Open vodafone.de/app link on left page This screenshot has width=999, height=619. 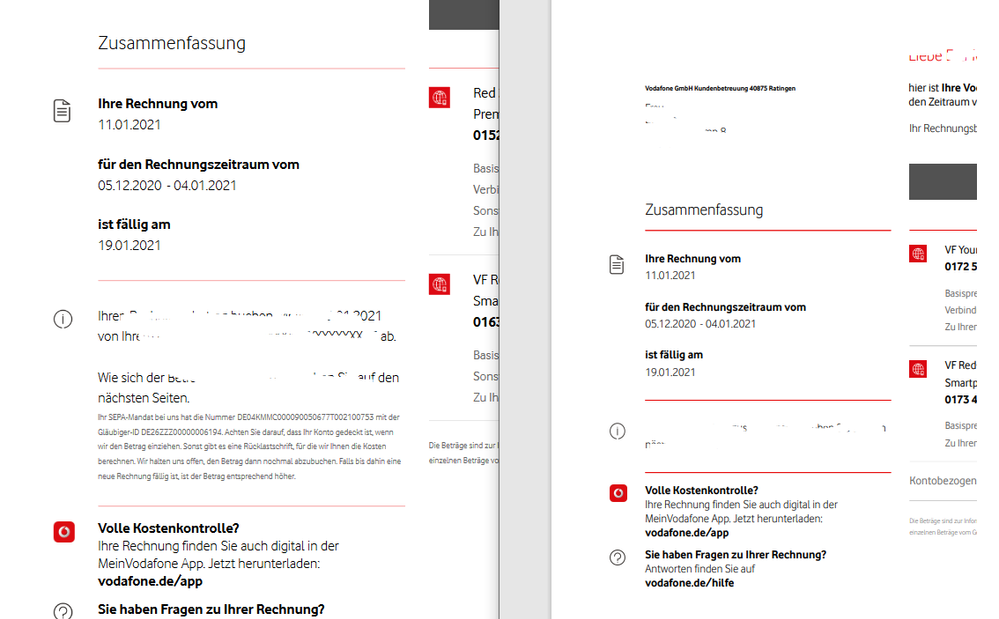(x=150, y=581)
